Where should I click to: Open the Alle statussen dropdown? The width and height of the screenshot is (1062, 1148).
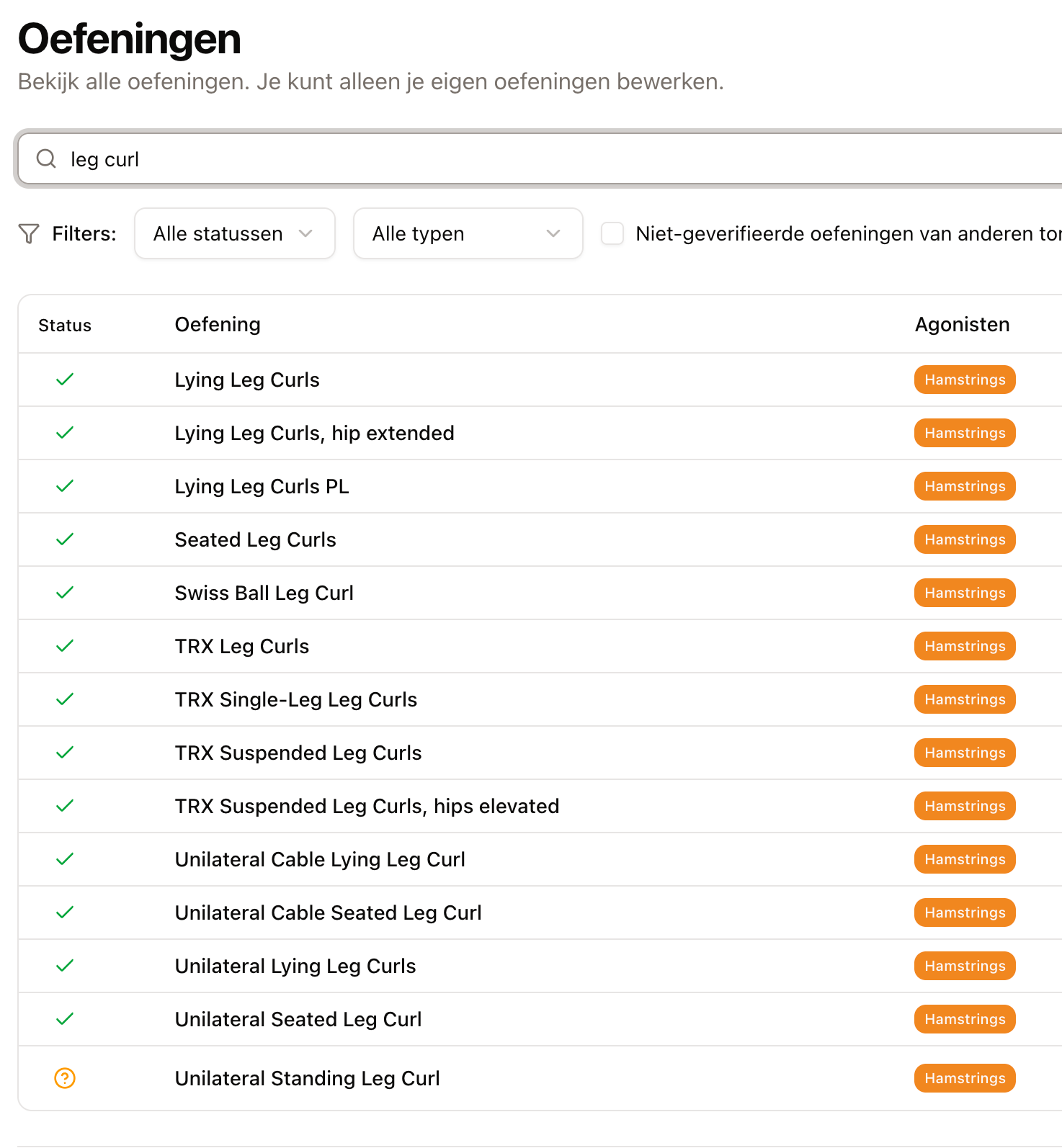tap(235, 233)
